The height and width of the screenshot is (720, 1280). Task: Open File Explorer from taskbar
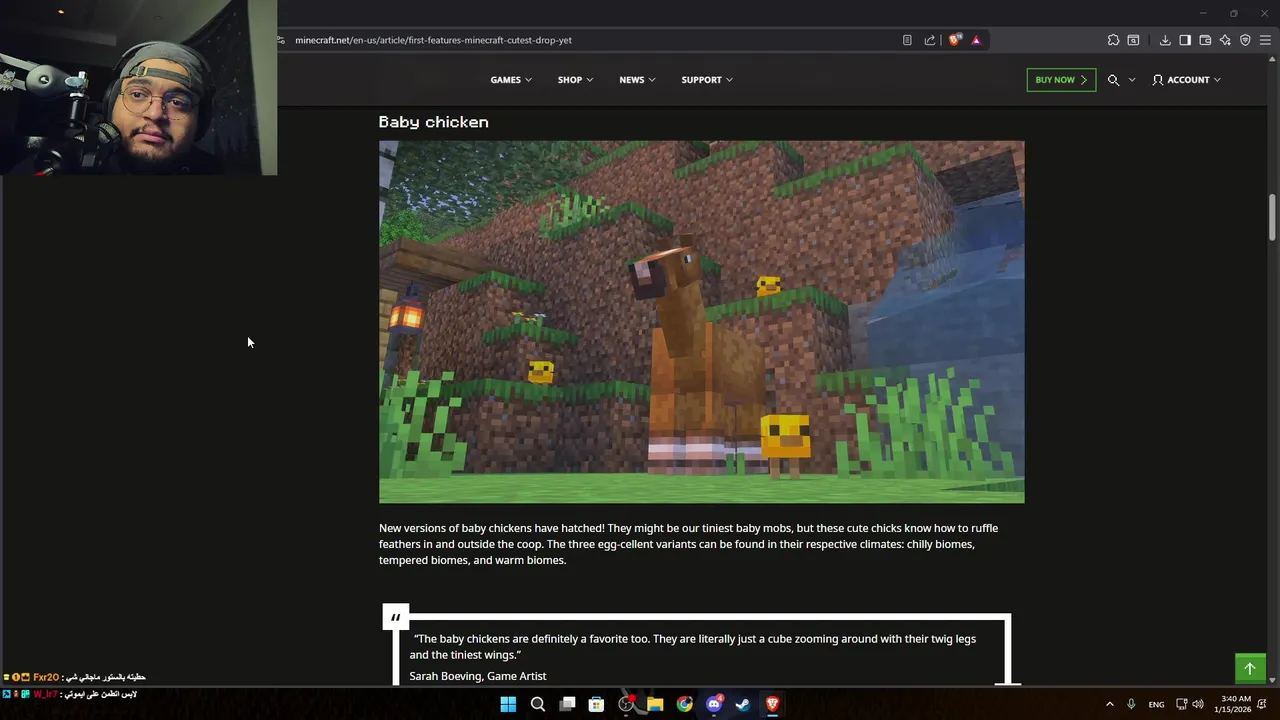[655, 704]
